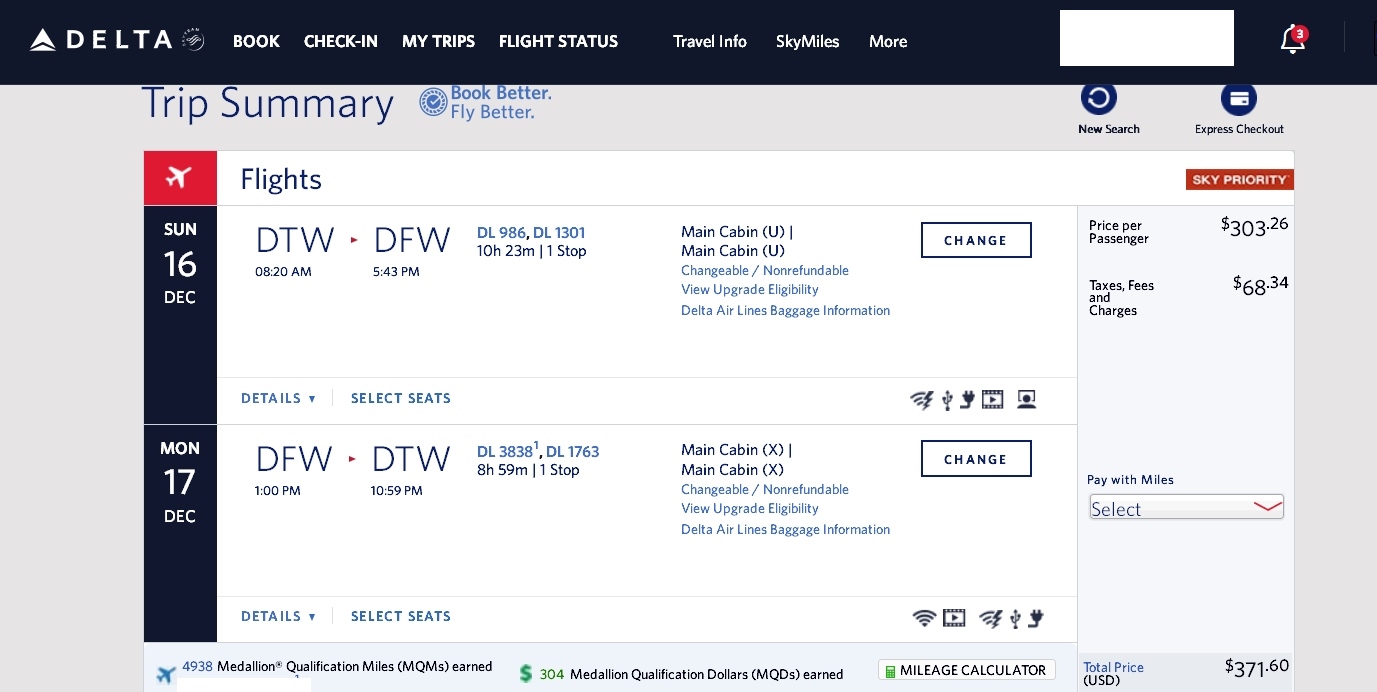
Task: Click the in-flight entertainment filmstrip icon
Action: (x=992, y=399)
